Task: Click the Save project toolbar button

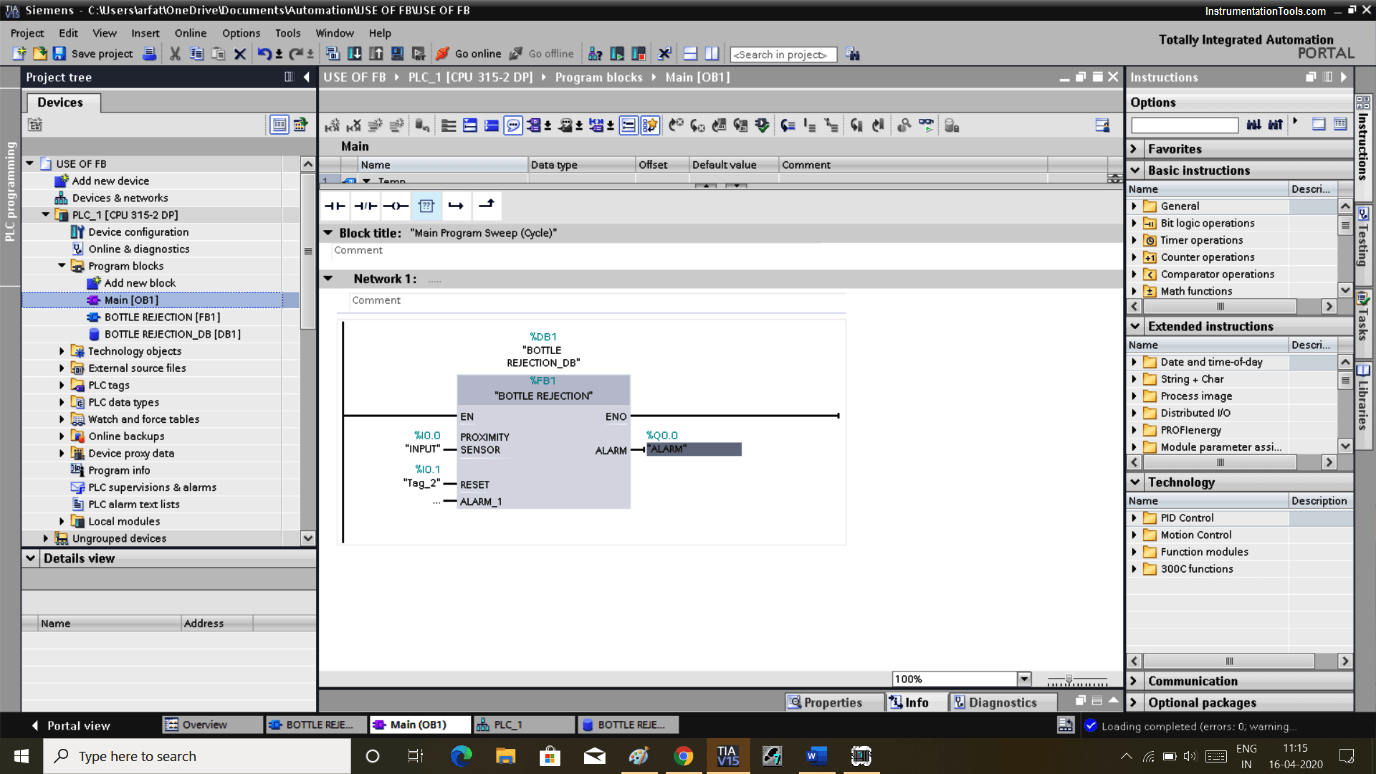Action: pyautogui.click(x=93, y=54)
